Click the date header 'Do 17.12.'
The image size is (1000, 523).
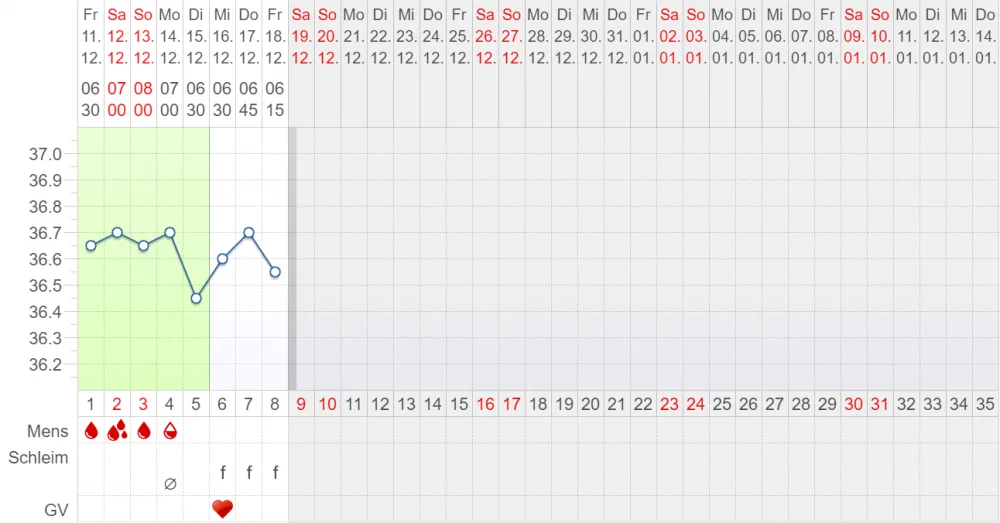249,36
